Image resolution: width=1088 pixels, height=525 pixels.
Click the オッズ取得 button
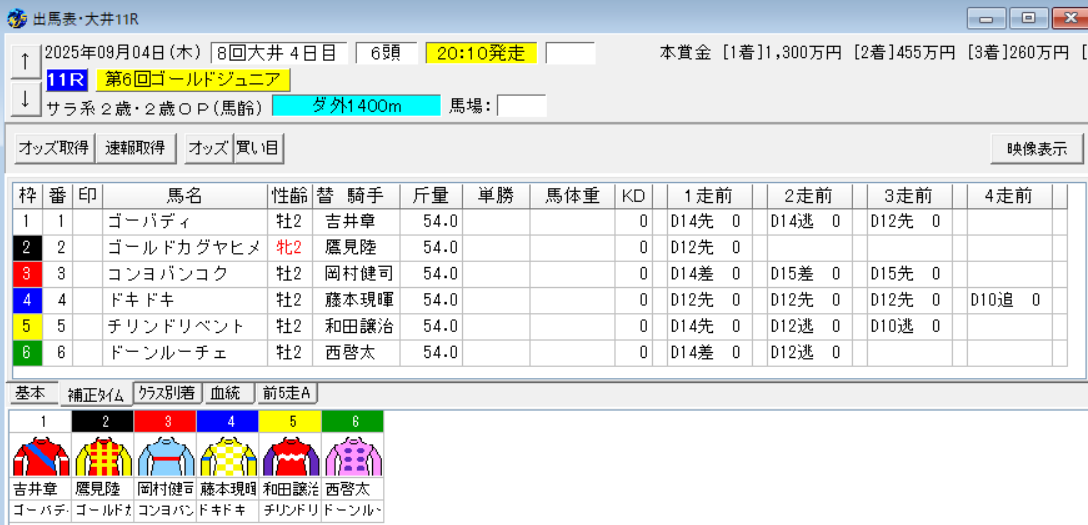coord(54,148)
